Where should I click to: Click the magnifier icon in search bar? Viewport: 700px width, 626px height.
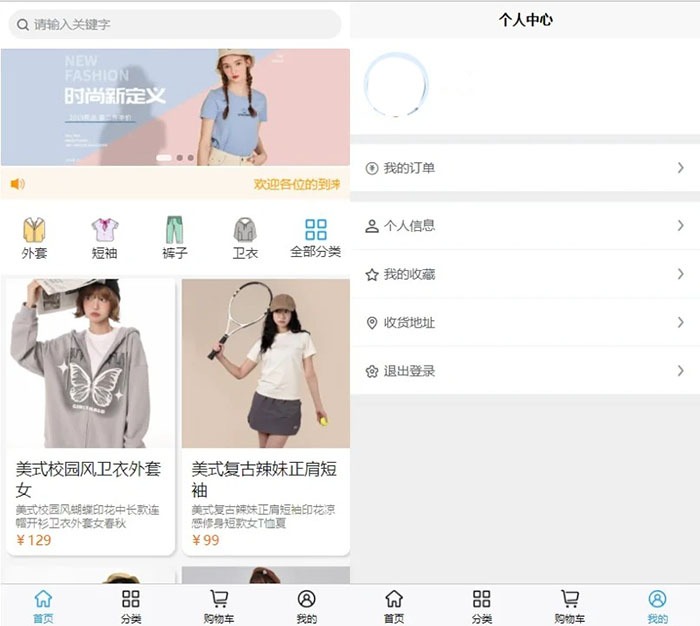point(23,24)
